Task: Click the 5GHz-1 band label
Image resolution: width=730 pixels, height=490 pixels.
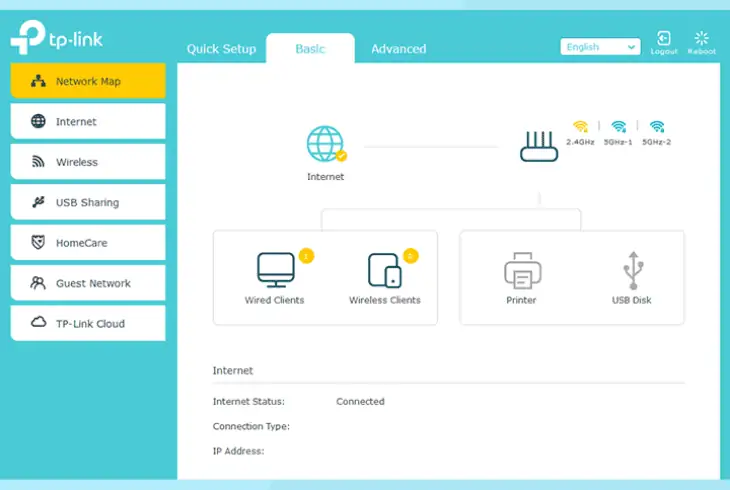Action: pyautogui.click(x=618, y=142)
